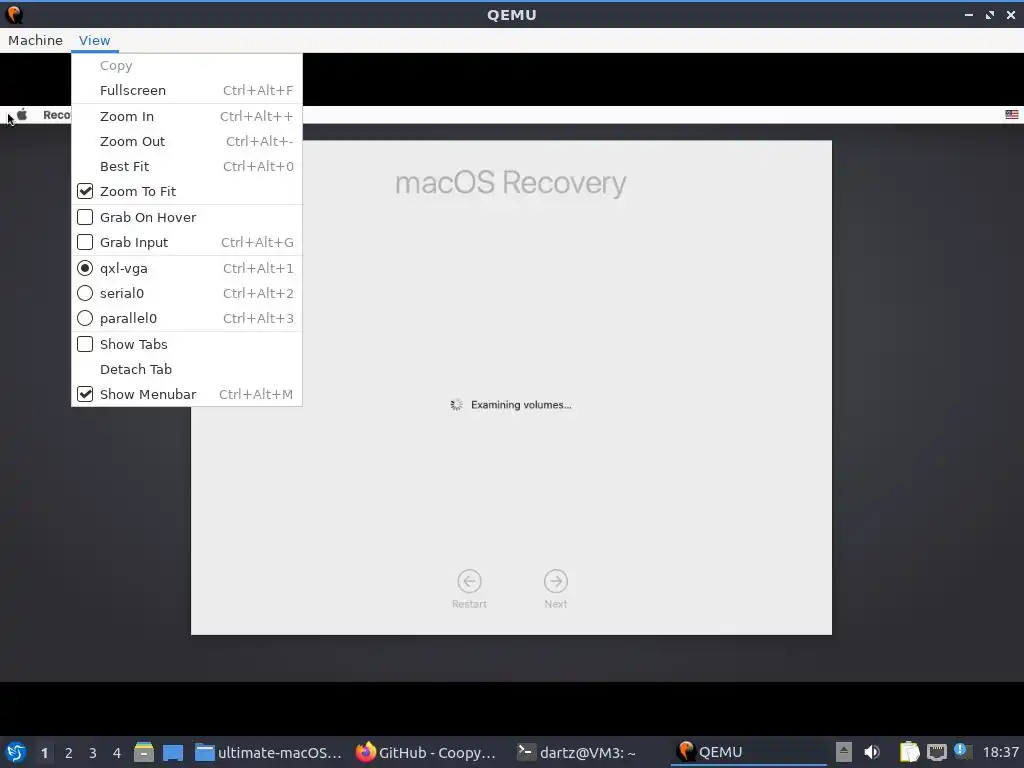The height and width of the screenshot is (768, 1024).
Task: Open the Machine menu
Action: [x=35, y=40]
